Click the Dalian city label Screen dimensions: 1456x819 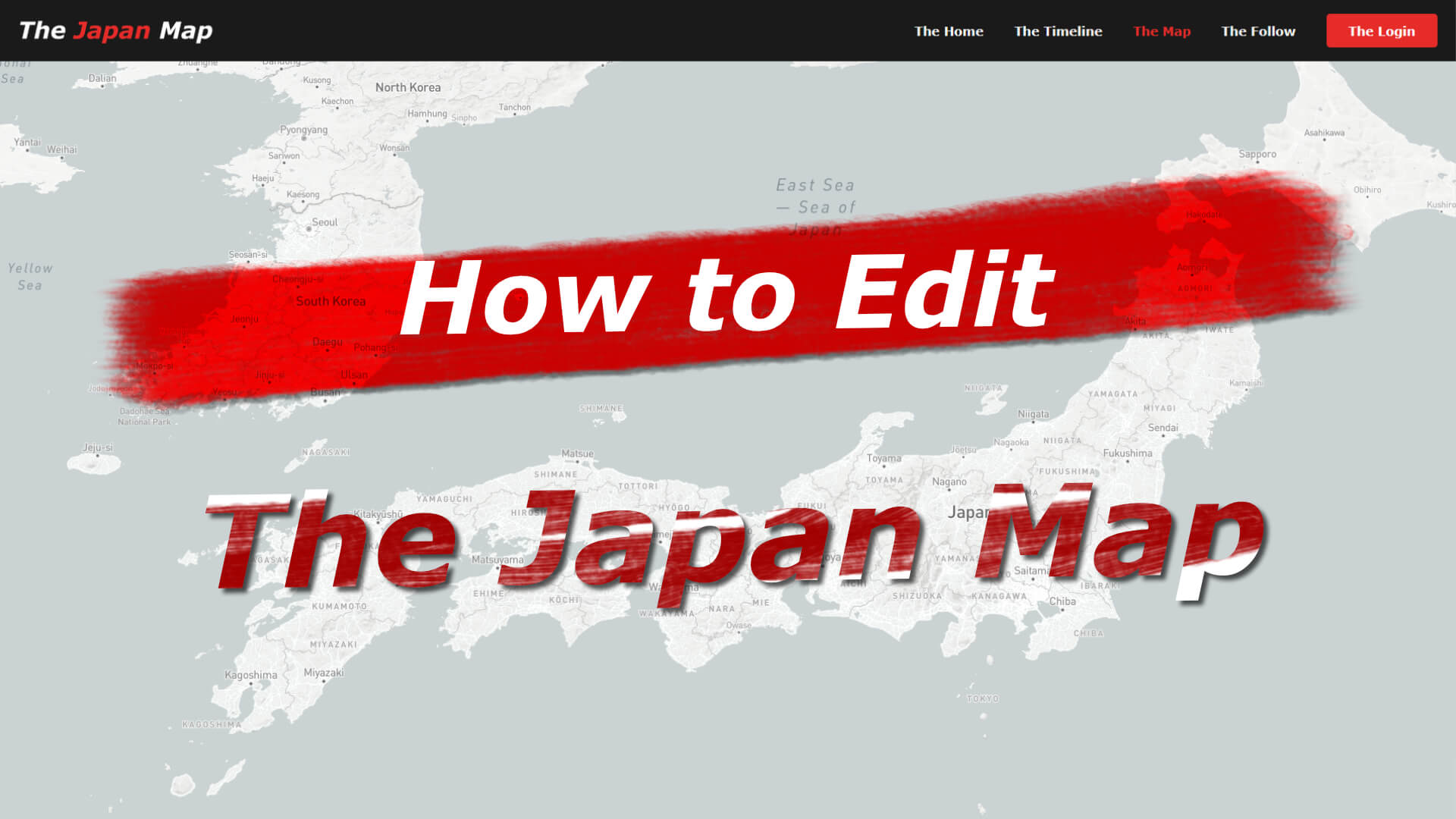[x=102, y=78]
